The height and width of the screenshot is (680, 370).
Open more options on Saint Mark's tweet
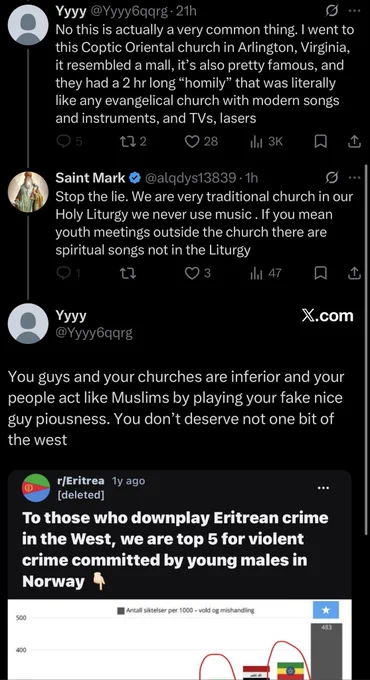pos(354,178)
